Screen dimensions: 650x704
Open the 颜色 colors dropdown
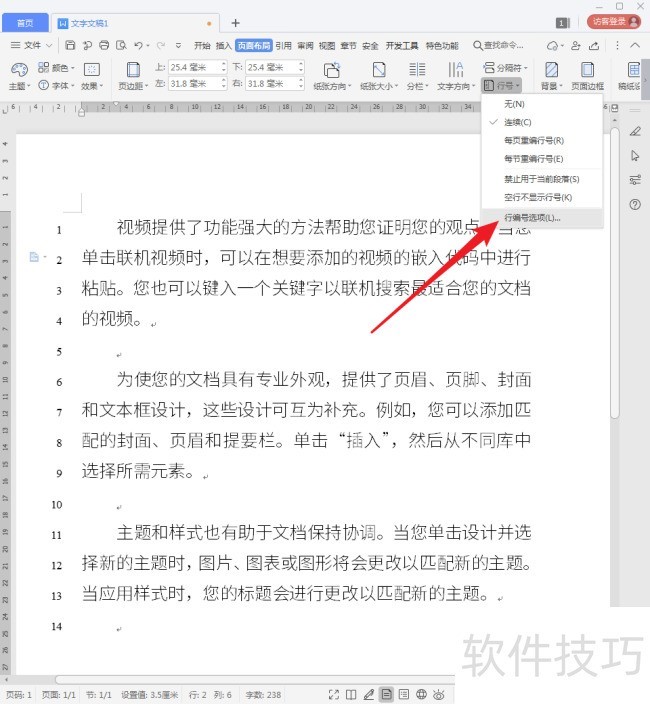(57, 68)
